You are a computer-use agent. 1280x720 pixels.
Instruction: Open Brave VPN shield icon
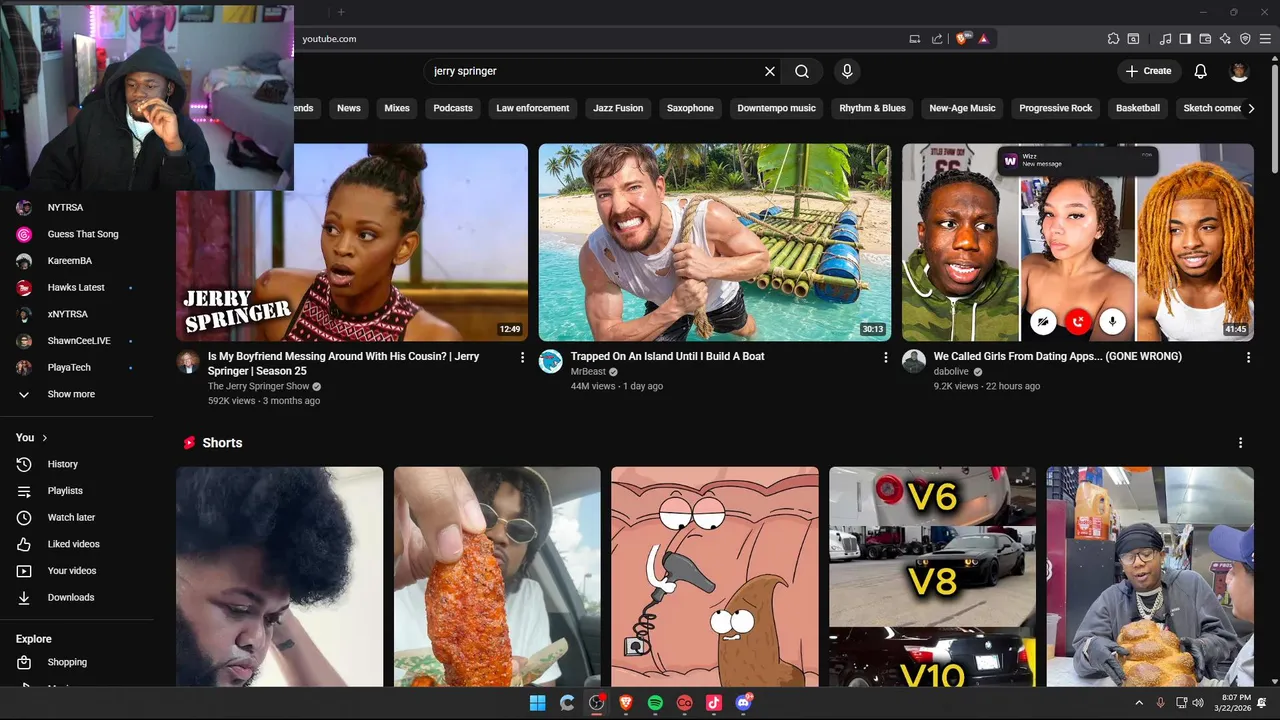[1245, 39]
